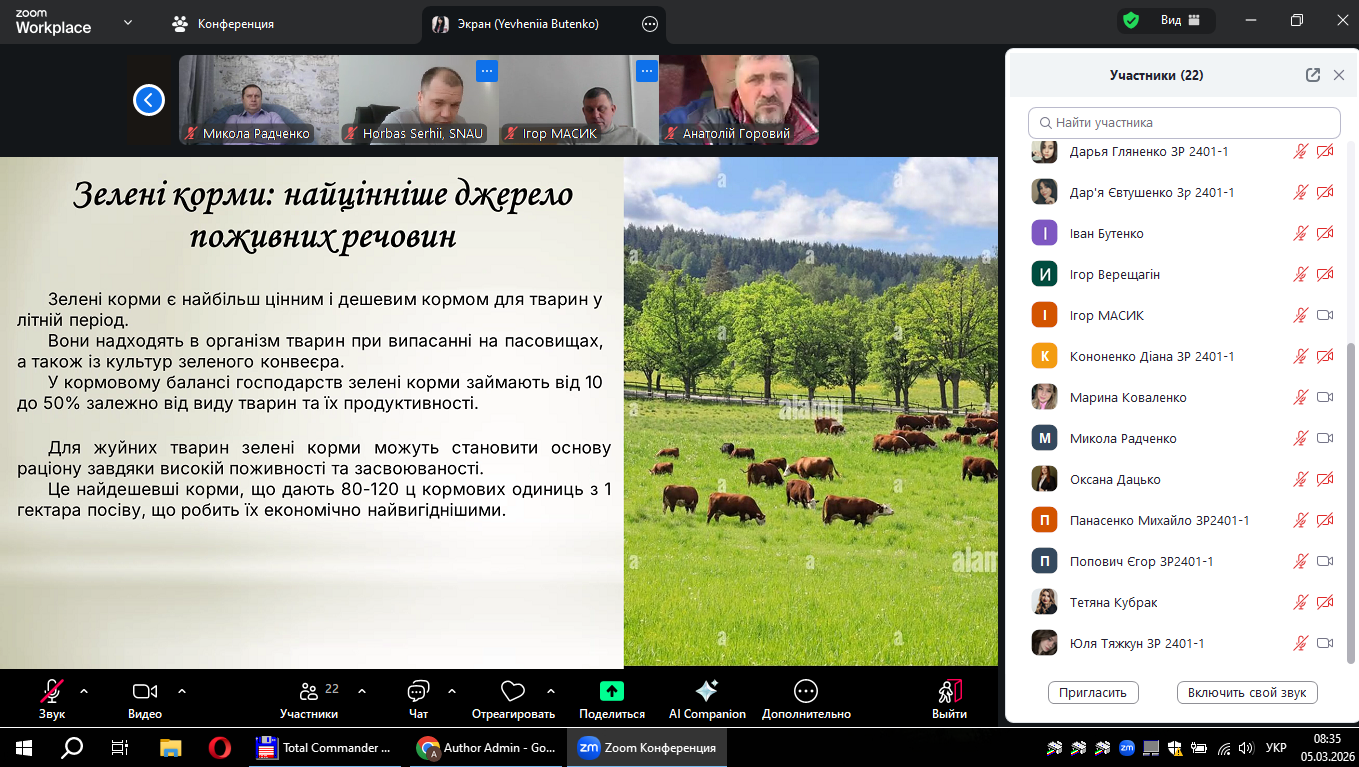This screenshot has width=1359, height=767.
Task: Open Opera browser from the taskbar
Action: (x=220, y=747)
